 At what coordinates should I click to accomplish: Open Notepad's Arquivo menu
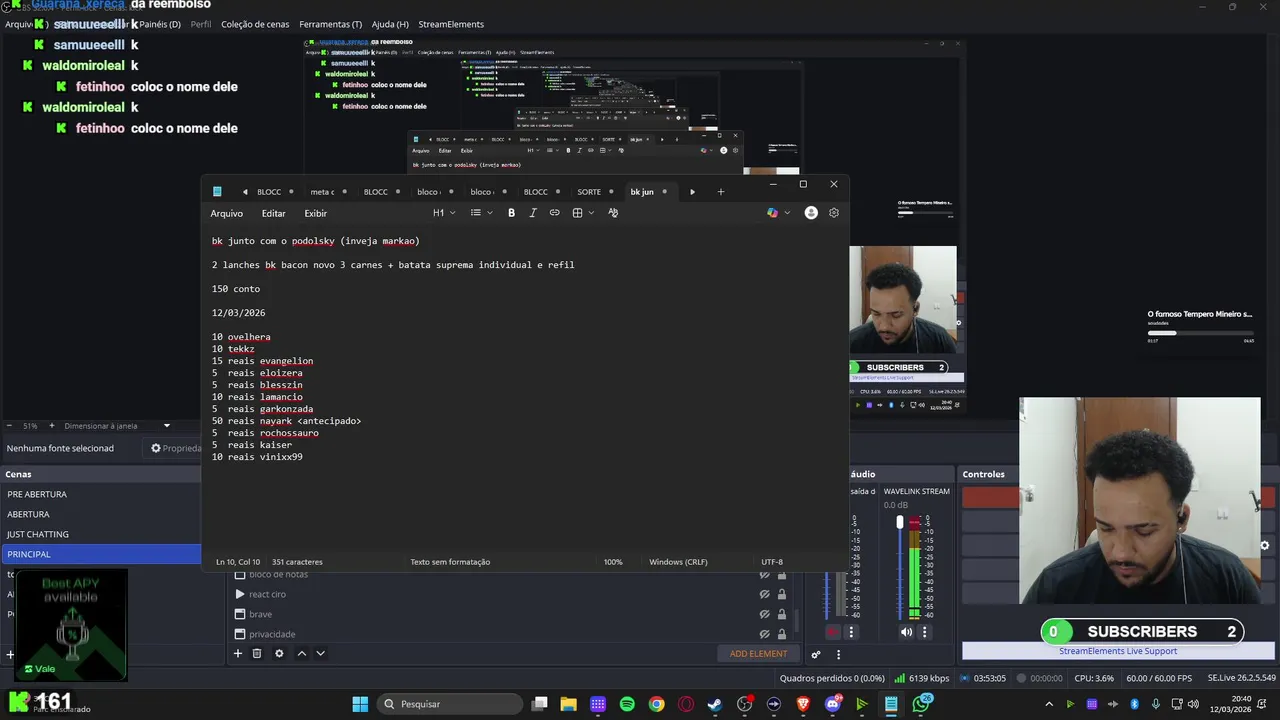point(226,213)
